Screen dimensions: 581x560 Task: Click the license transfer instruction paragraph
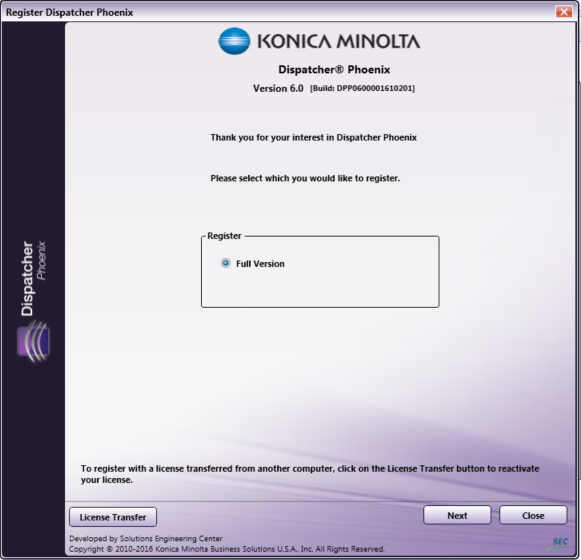tap(310, 474)
